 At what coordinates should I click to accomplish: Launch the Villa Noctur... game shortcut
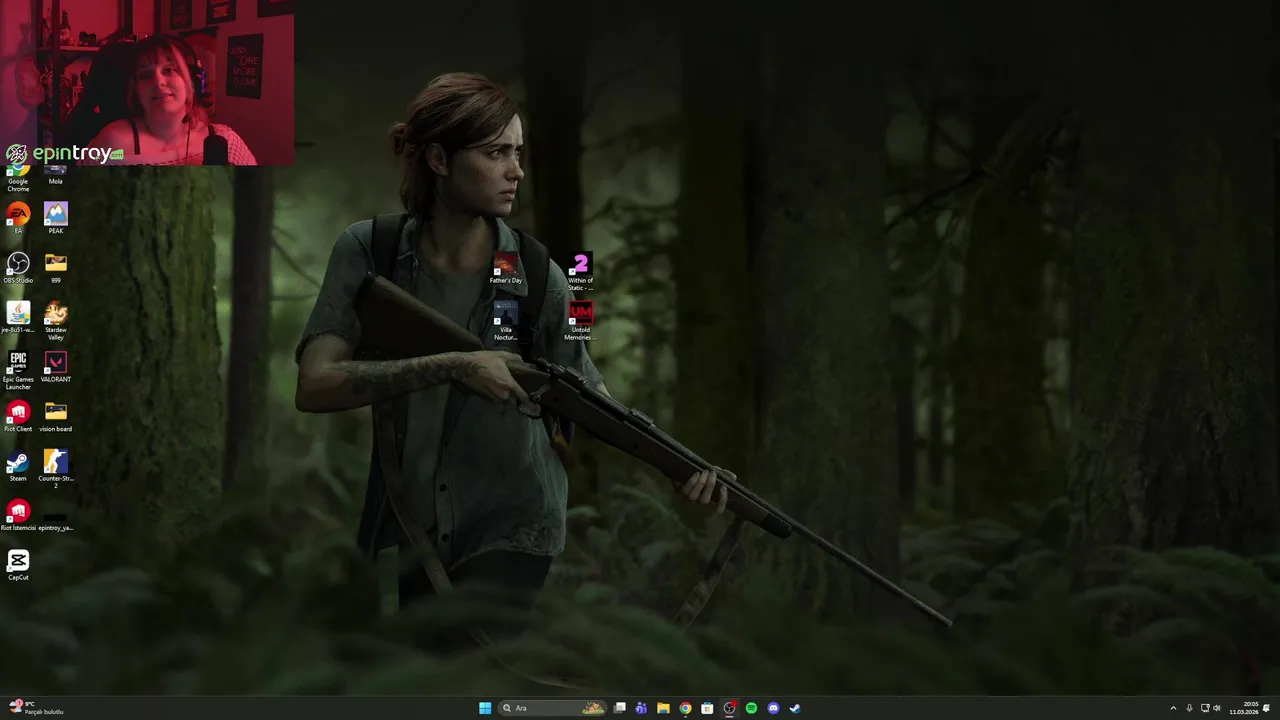tap(506, 321)
